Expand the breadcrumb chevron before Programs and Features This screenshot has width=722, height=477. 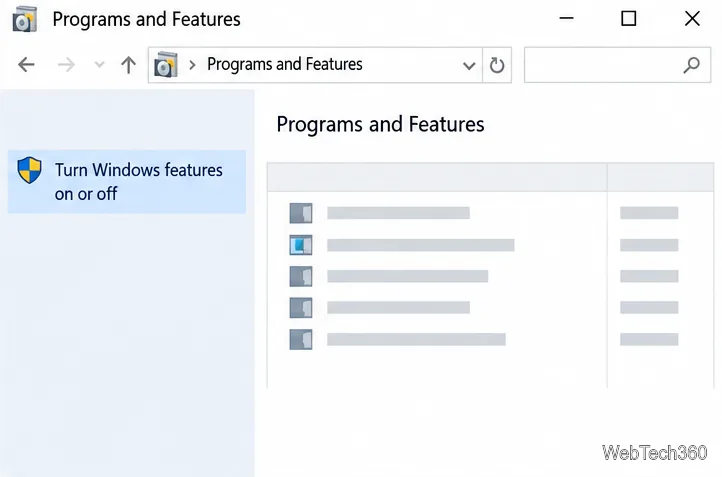(x=192, y=65)
